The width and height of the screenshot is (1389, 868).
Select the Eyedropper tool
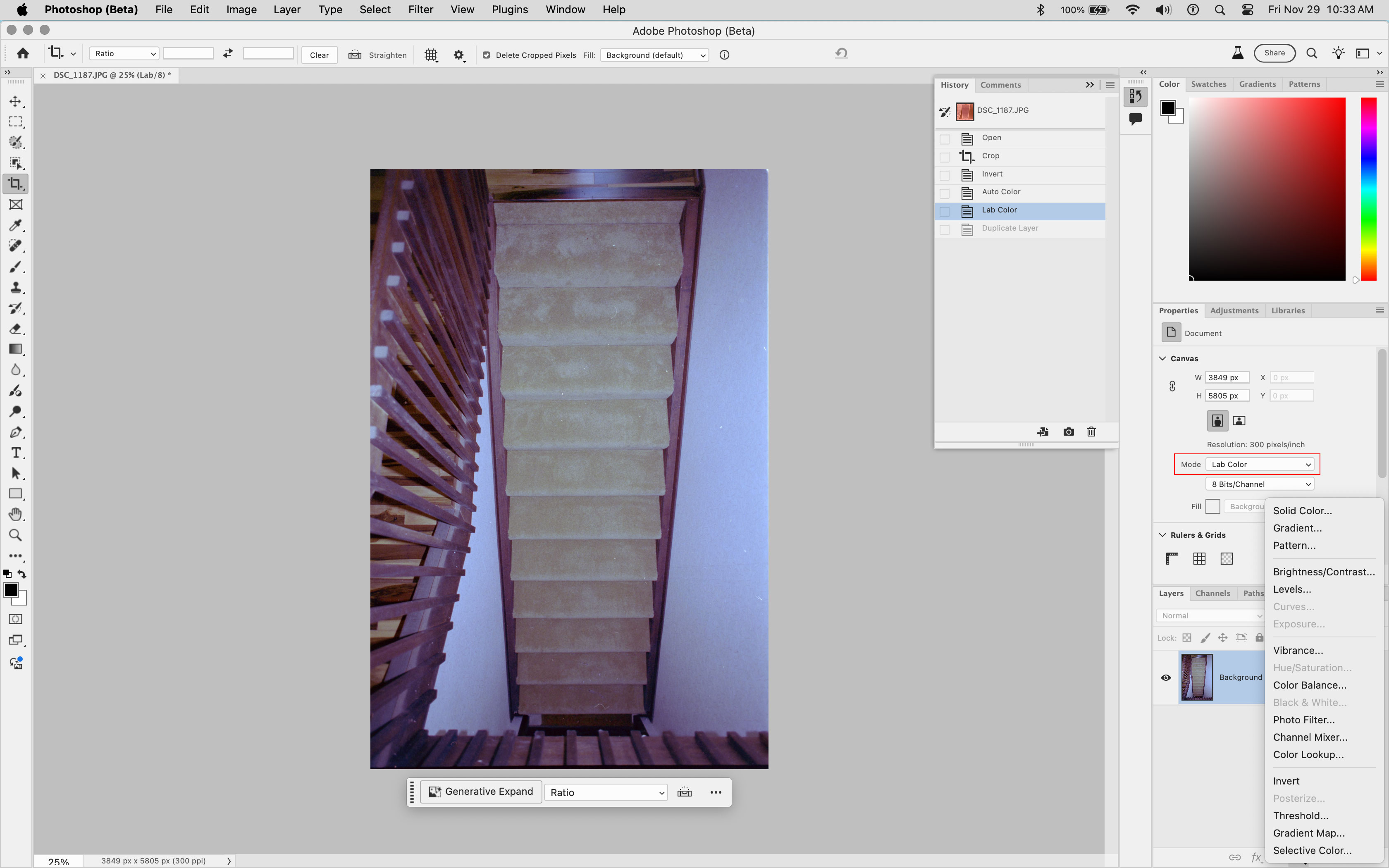[x=15, y=225]
